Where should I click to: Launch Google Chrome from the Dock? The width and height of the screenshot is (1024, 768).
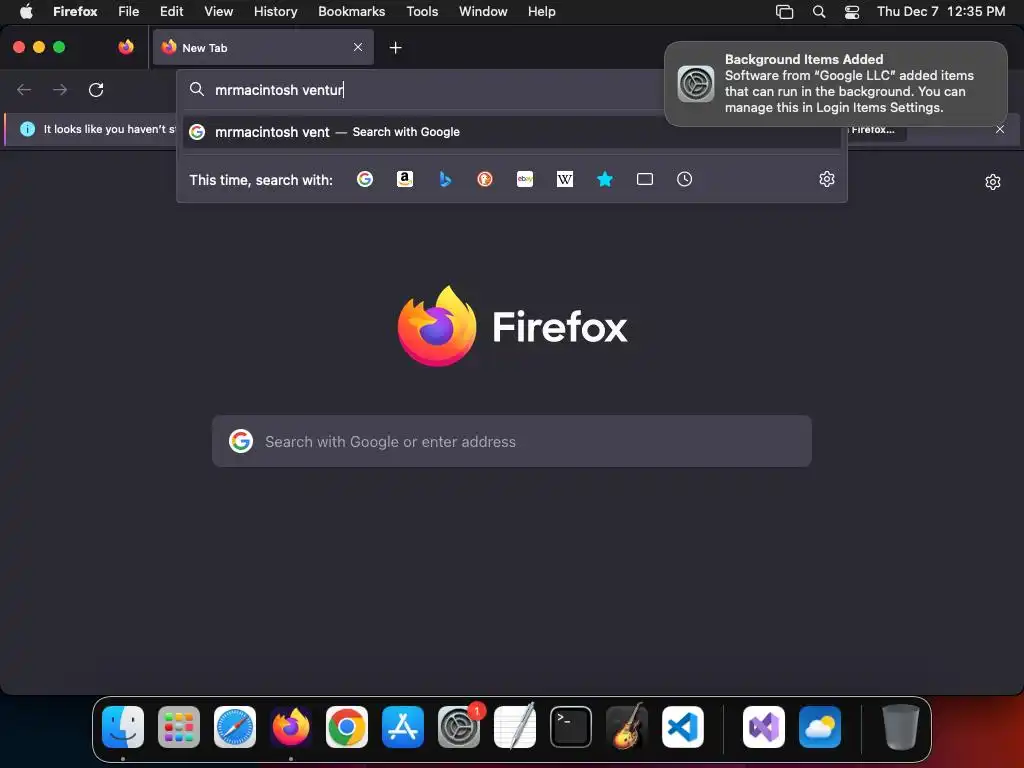(x=347, y=727)
